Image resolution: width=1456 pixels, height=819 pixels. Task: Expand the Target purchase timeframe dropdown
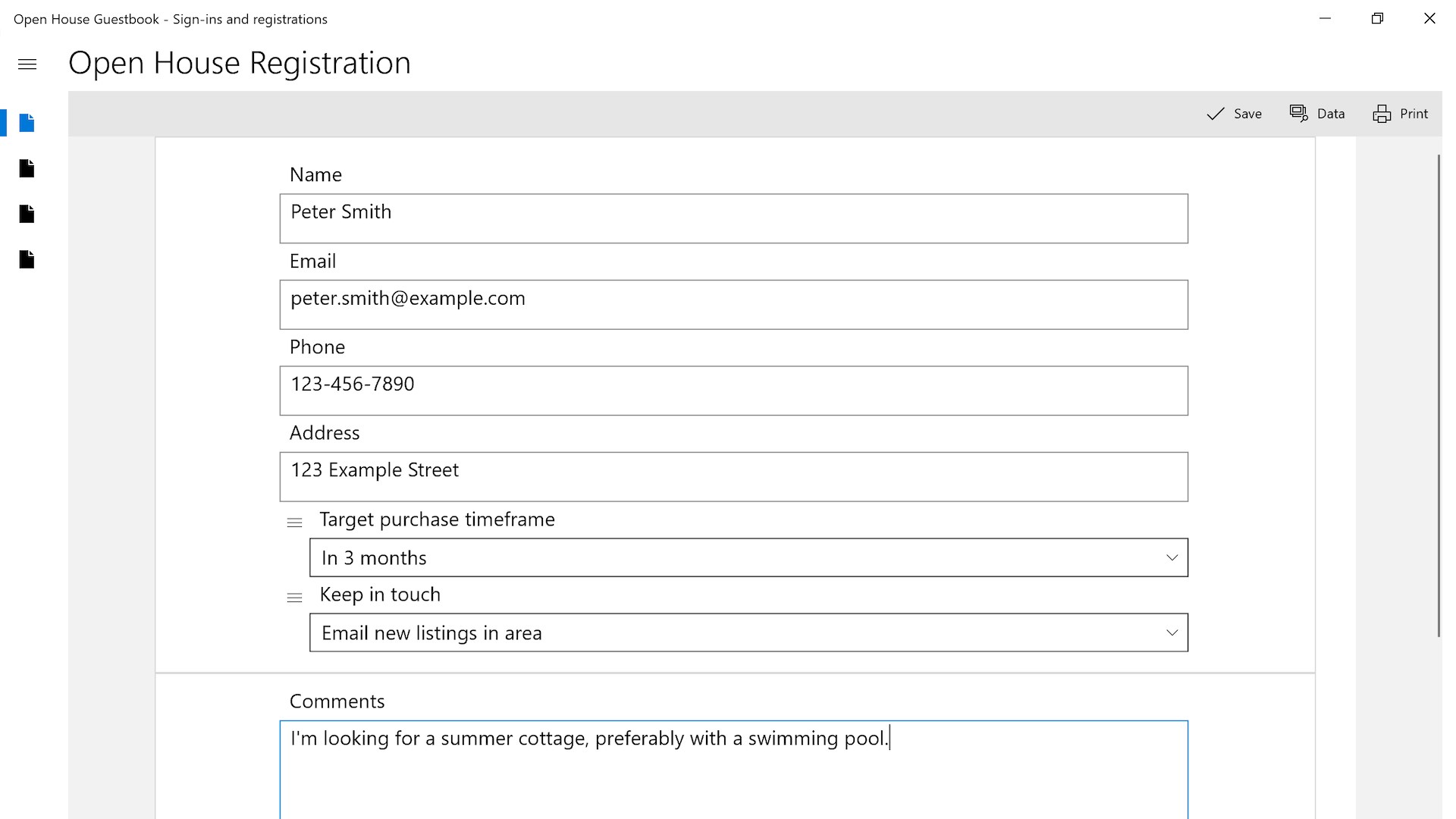(748, 558)
